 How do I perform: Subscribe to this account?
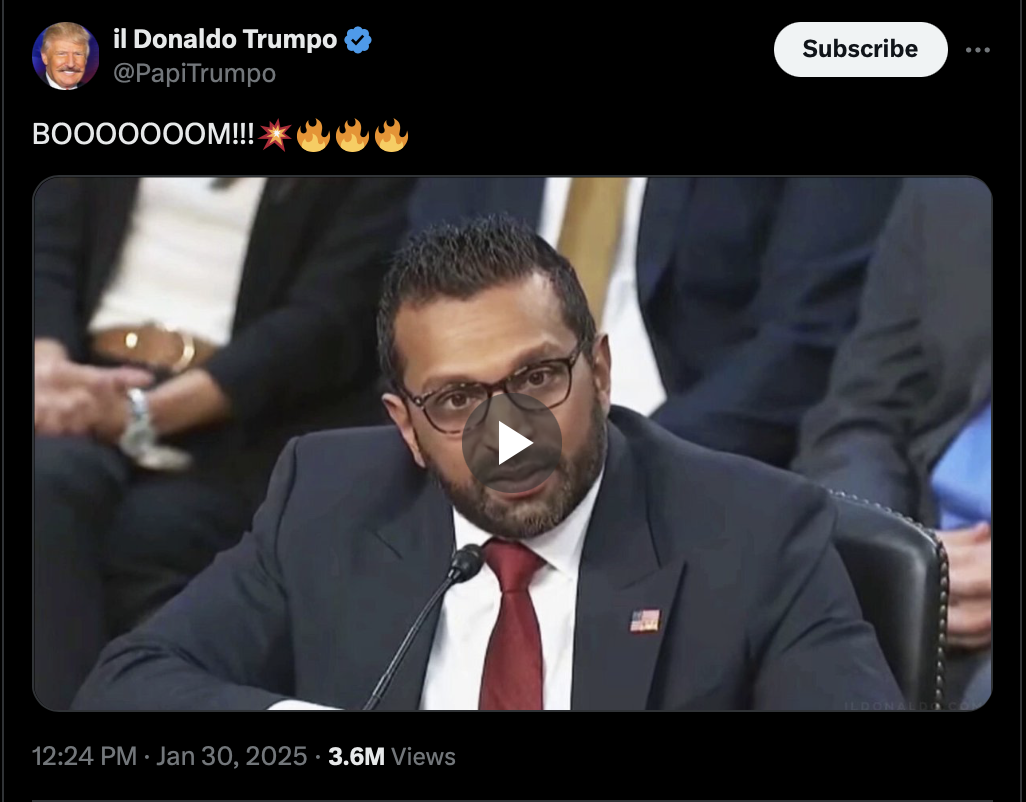coord(860,49)
